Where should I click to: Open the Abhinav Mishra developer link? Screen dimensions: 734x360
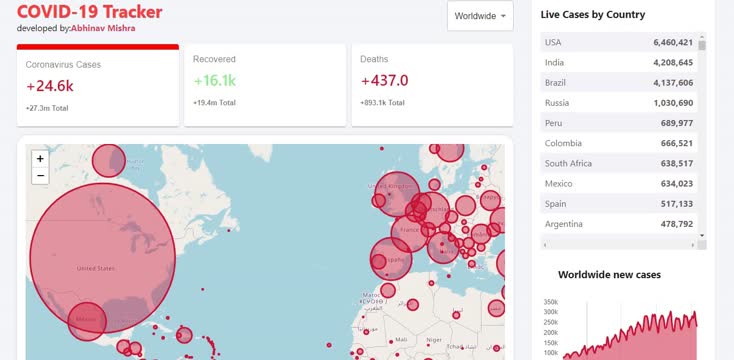click(103, 28)
